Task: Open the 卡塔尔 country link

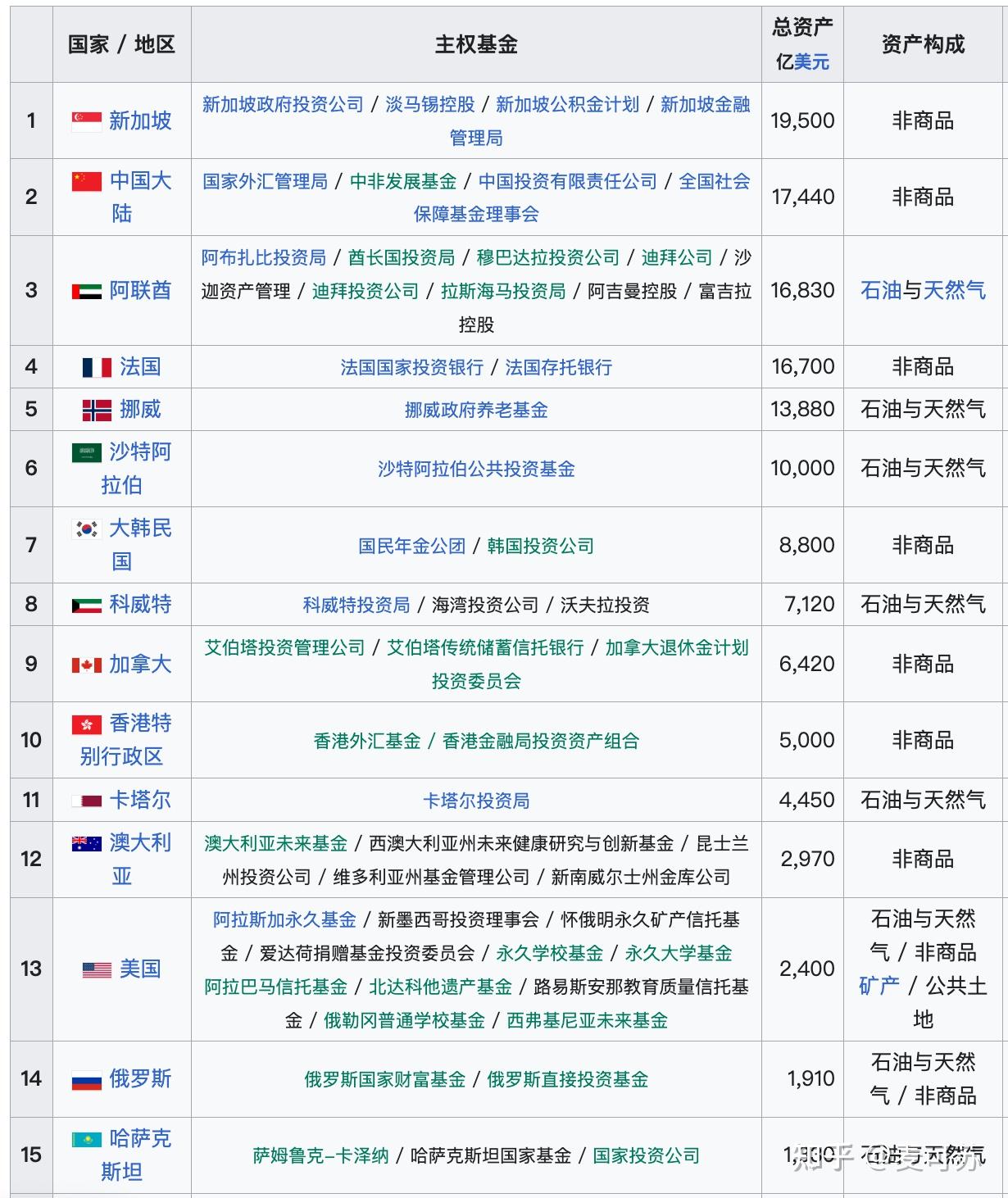Action: coord(140,801)
